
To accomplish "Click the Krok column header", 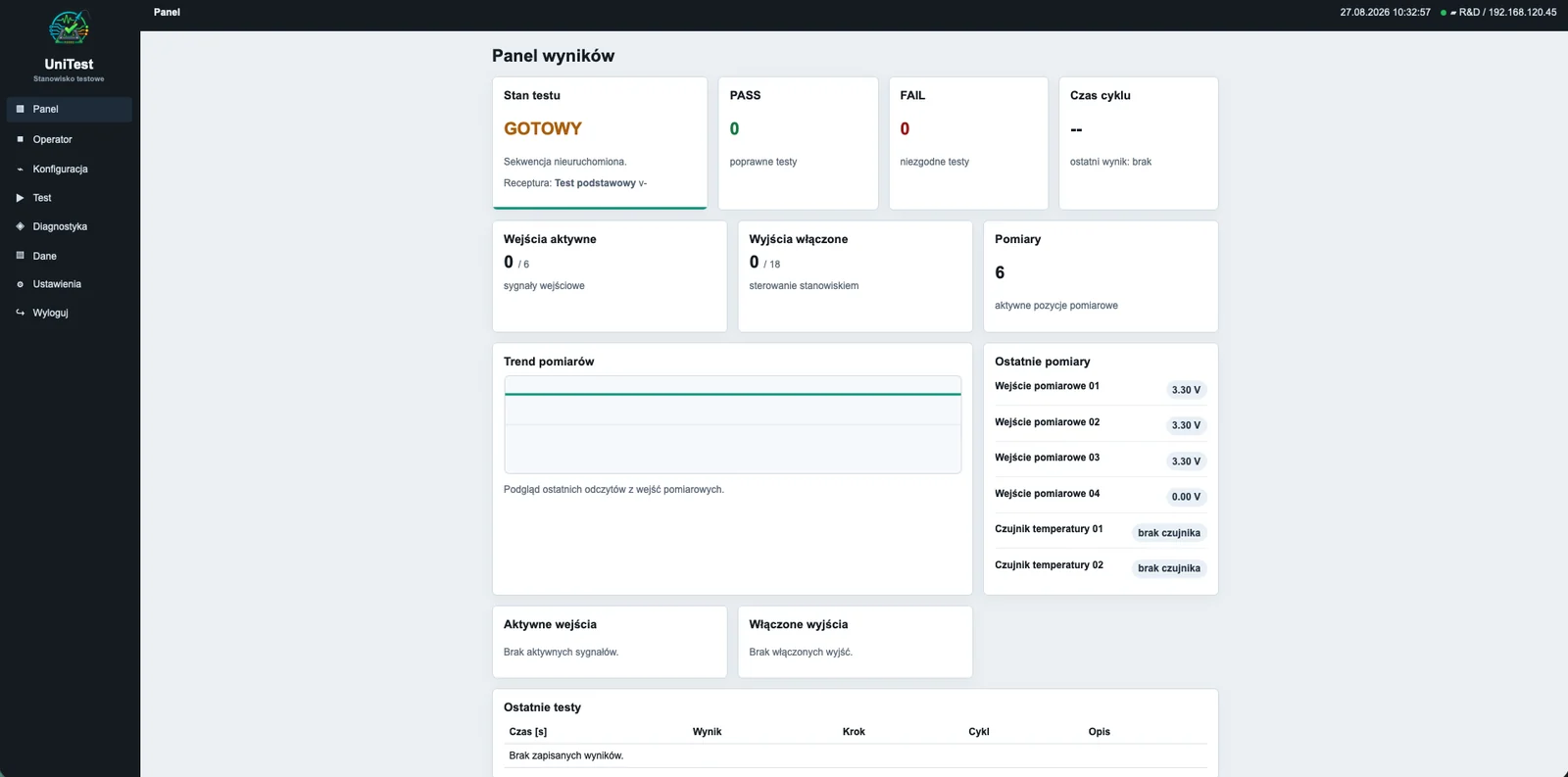I will pos(854,732).
